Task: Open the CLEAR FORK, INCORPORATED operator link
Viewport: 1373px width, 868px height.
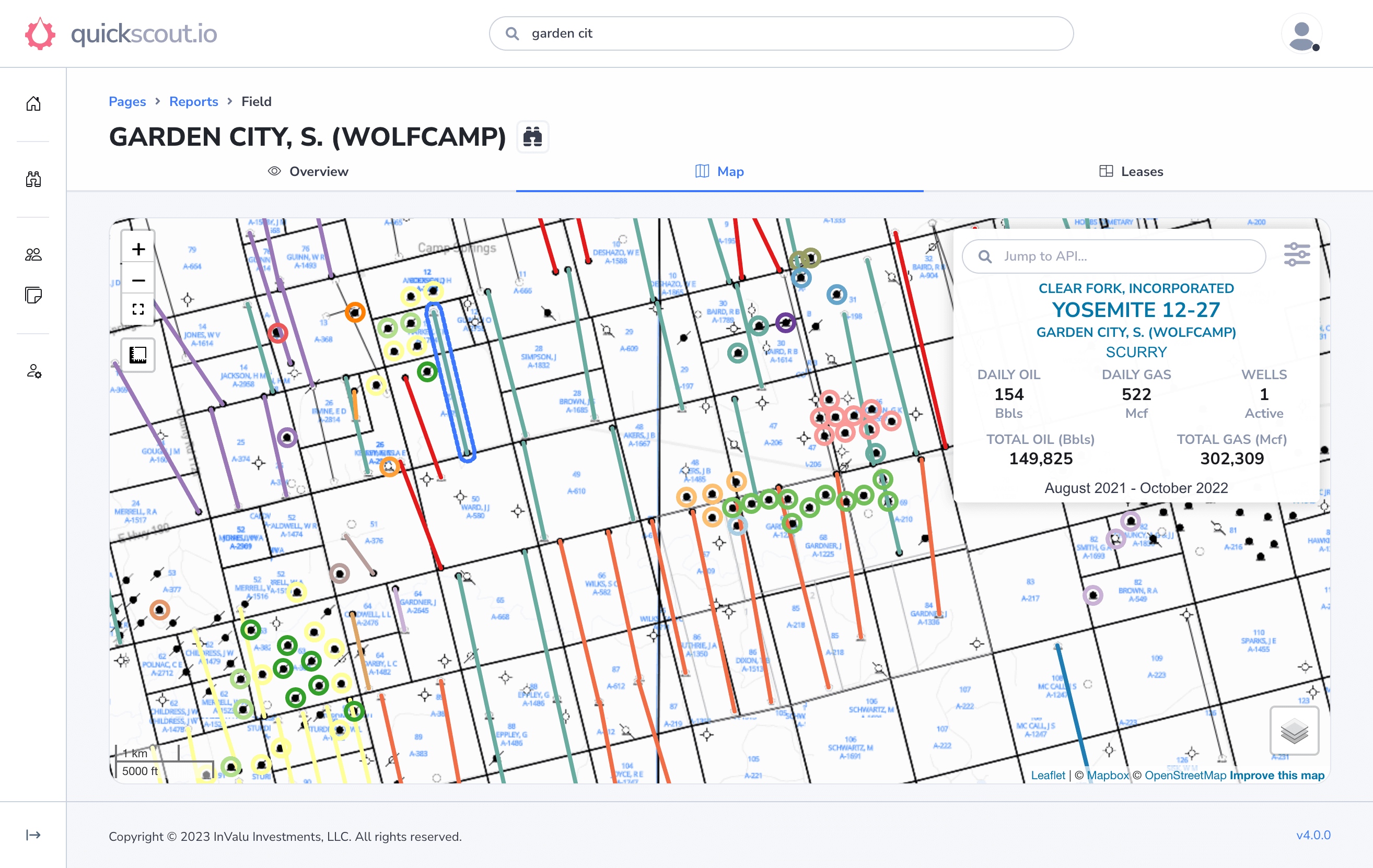Action: click(1136, 288)
